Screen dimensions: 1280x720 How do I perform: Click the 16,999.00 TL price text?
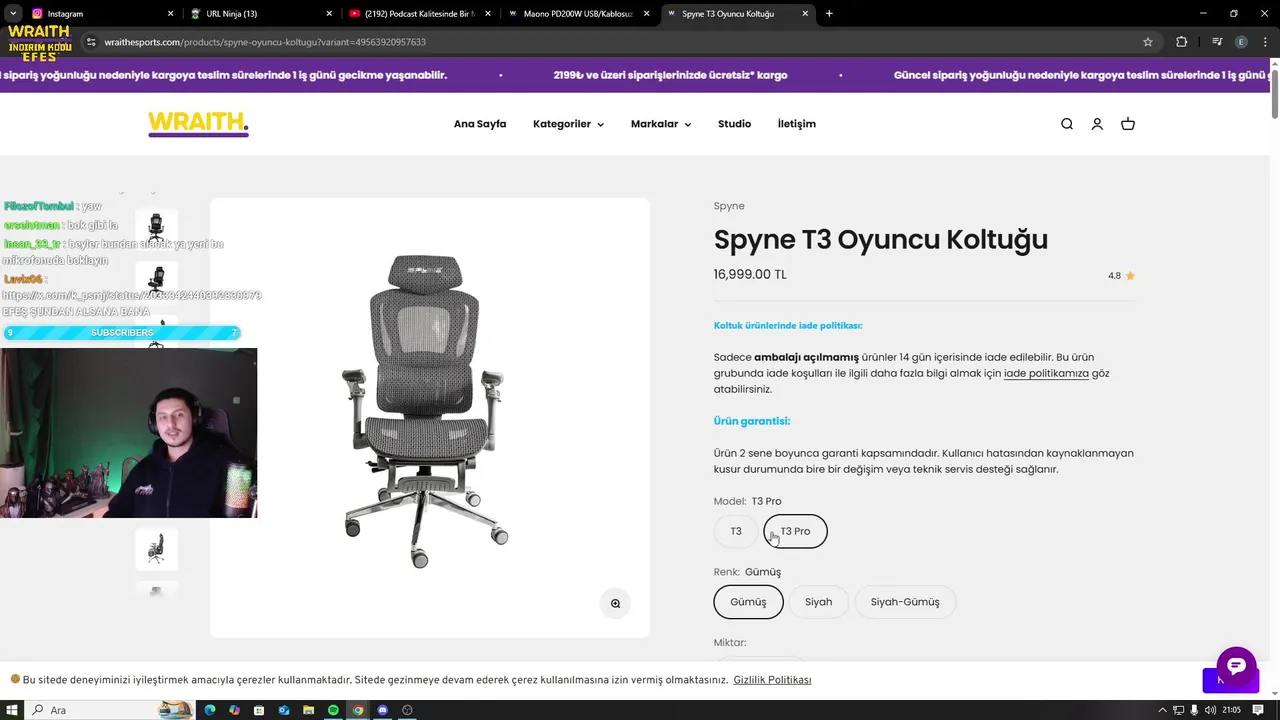[x=750, y=274]
